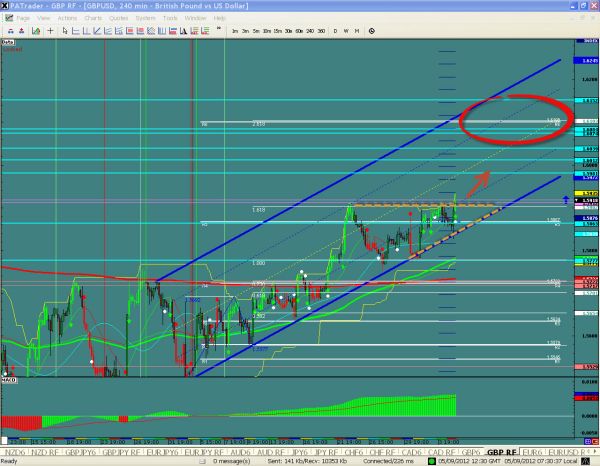This screenshot has width=600, height=466.
Task: Click the blue up arrow on price axis
Action: coord(567,200)
